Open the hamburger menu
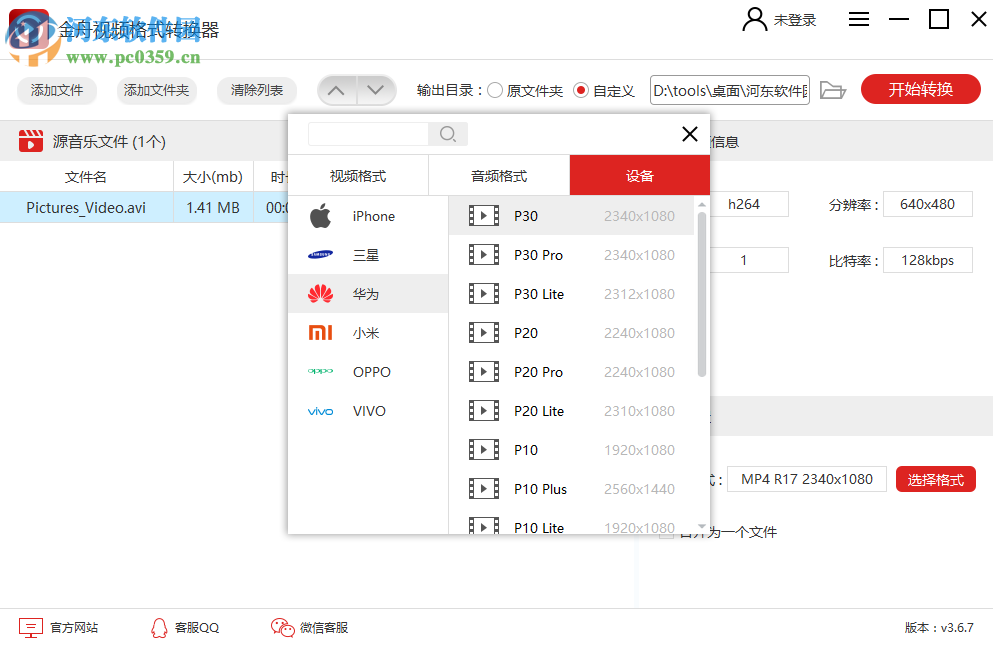The image size is (993, 649). 858,19
